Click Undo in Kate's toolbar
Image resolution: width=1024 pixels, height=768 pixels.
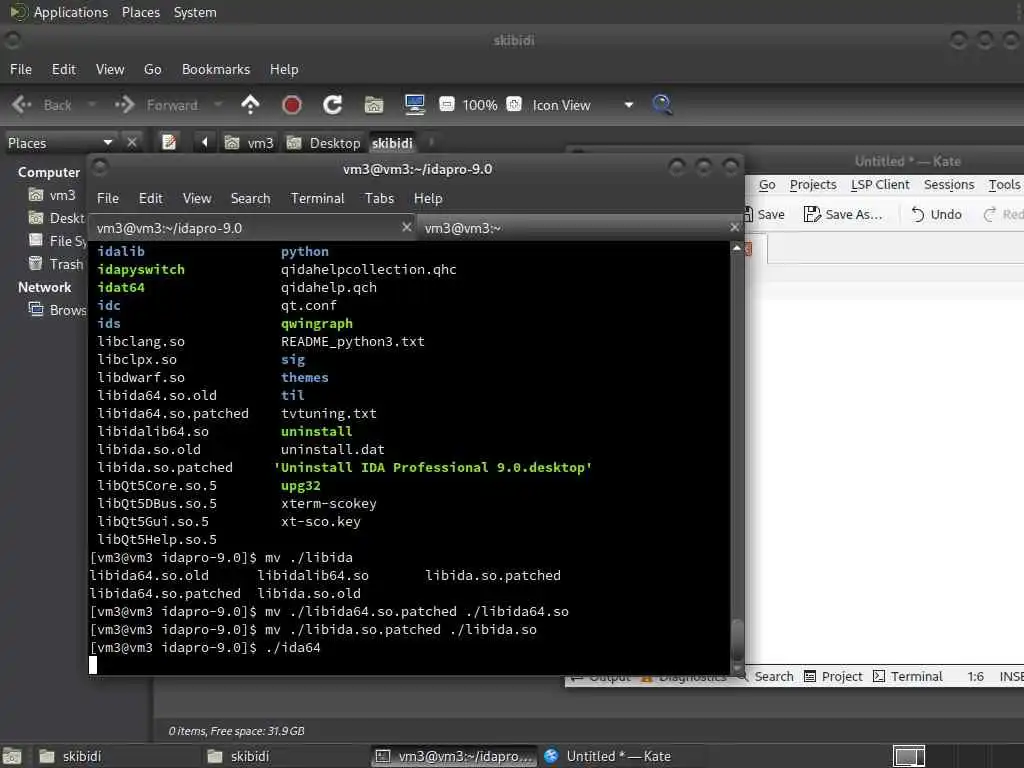[x=936, y=214]
